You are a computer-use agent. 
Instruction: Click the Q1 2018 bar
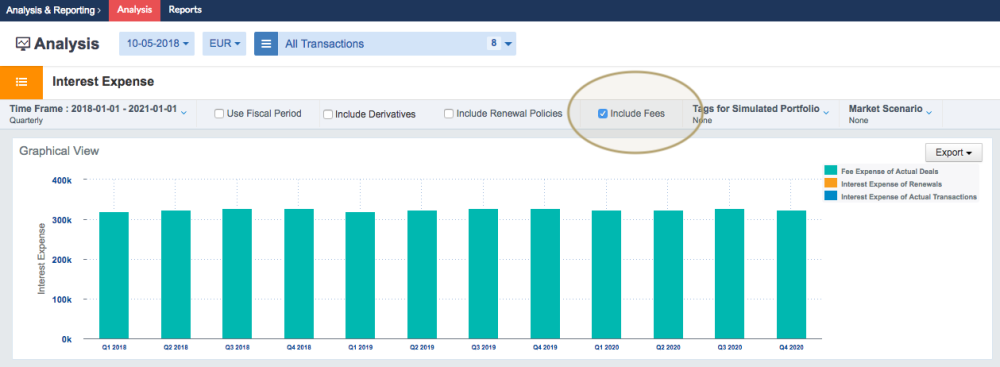click(x=114, y=275)
